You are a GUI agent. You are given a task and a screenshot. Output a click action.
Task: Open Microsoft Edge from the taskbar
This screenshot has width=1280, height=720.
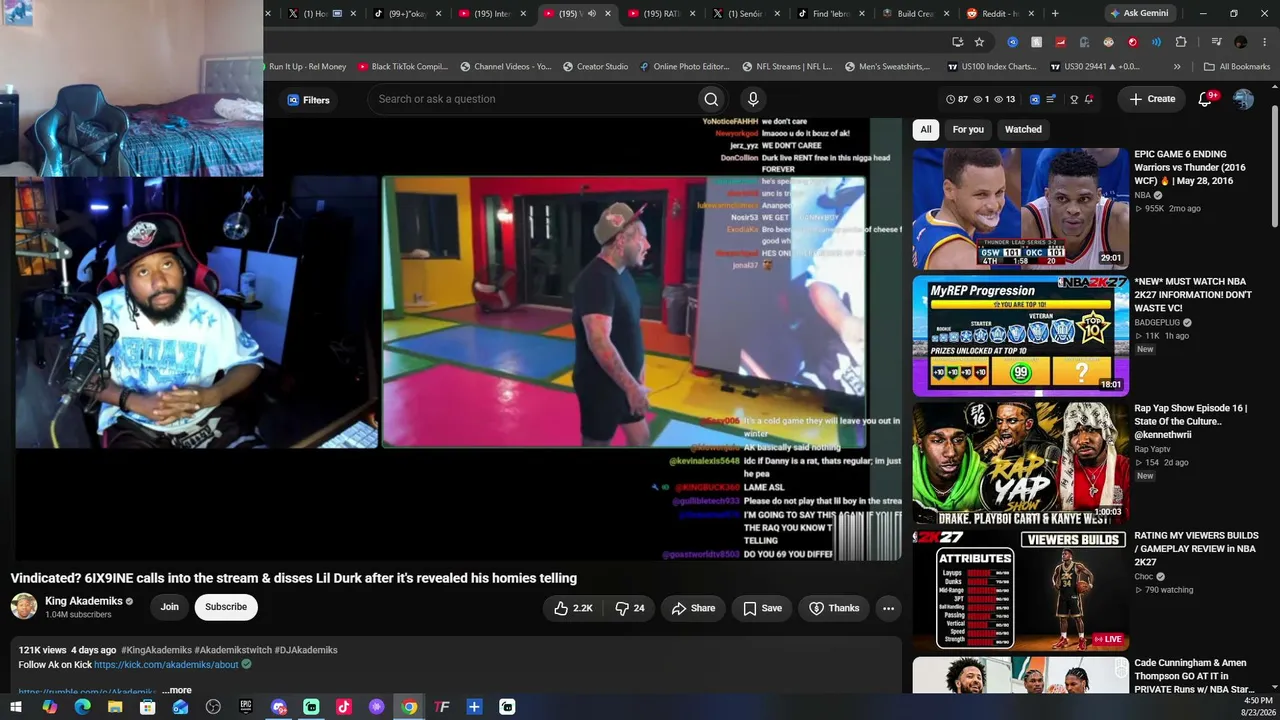click(x=82, y=707)
